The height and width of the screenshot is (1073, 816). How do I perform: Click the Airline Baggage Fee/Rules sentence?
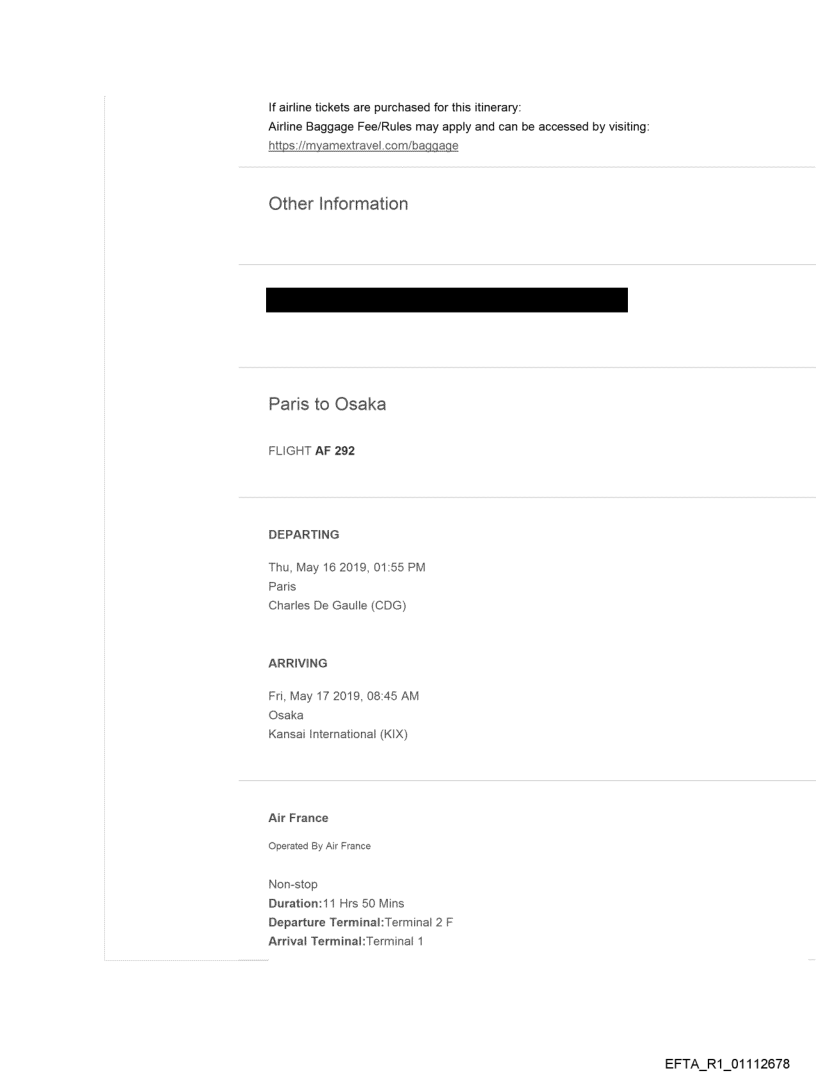pyautogui.click(x=460, y=127)
